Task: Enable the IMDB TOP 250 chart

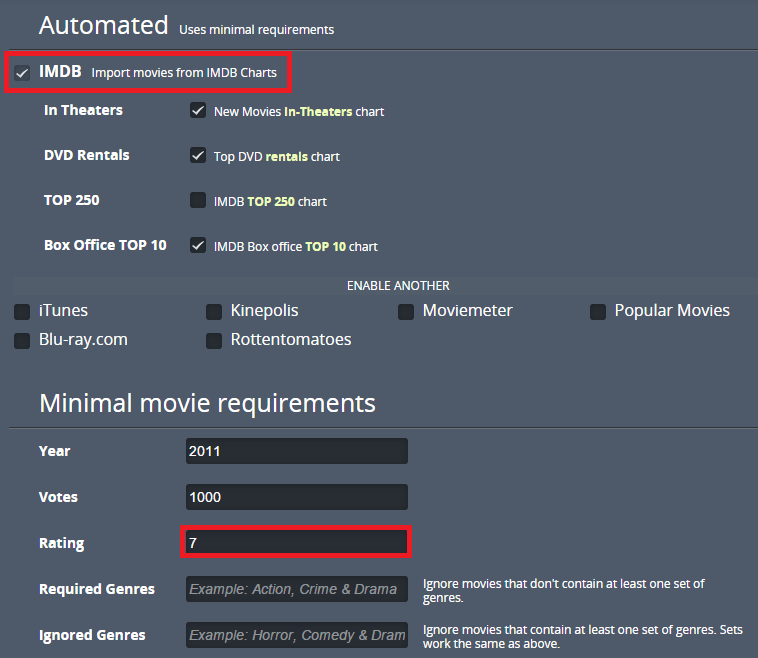Action: (198, 201)
